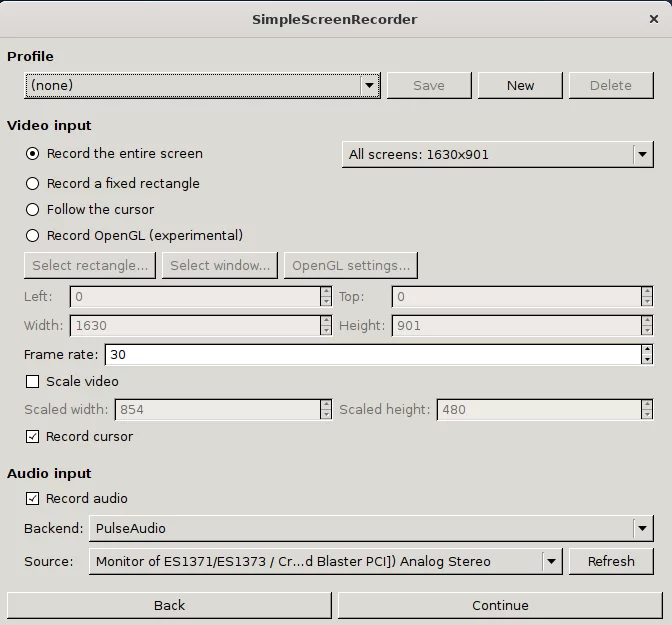Expand the All screens 1630x901 dropdown
Viewport: 672px width, 625px height.
pyautogui.click(x=498, y=154)
